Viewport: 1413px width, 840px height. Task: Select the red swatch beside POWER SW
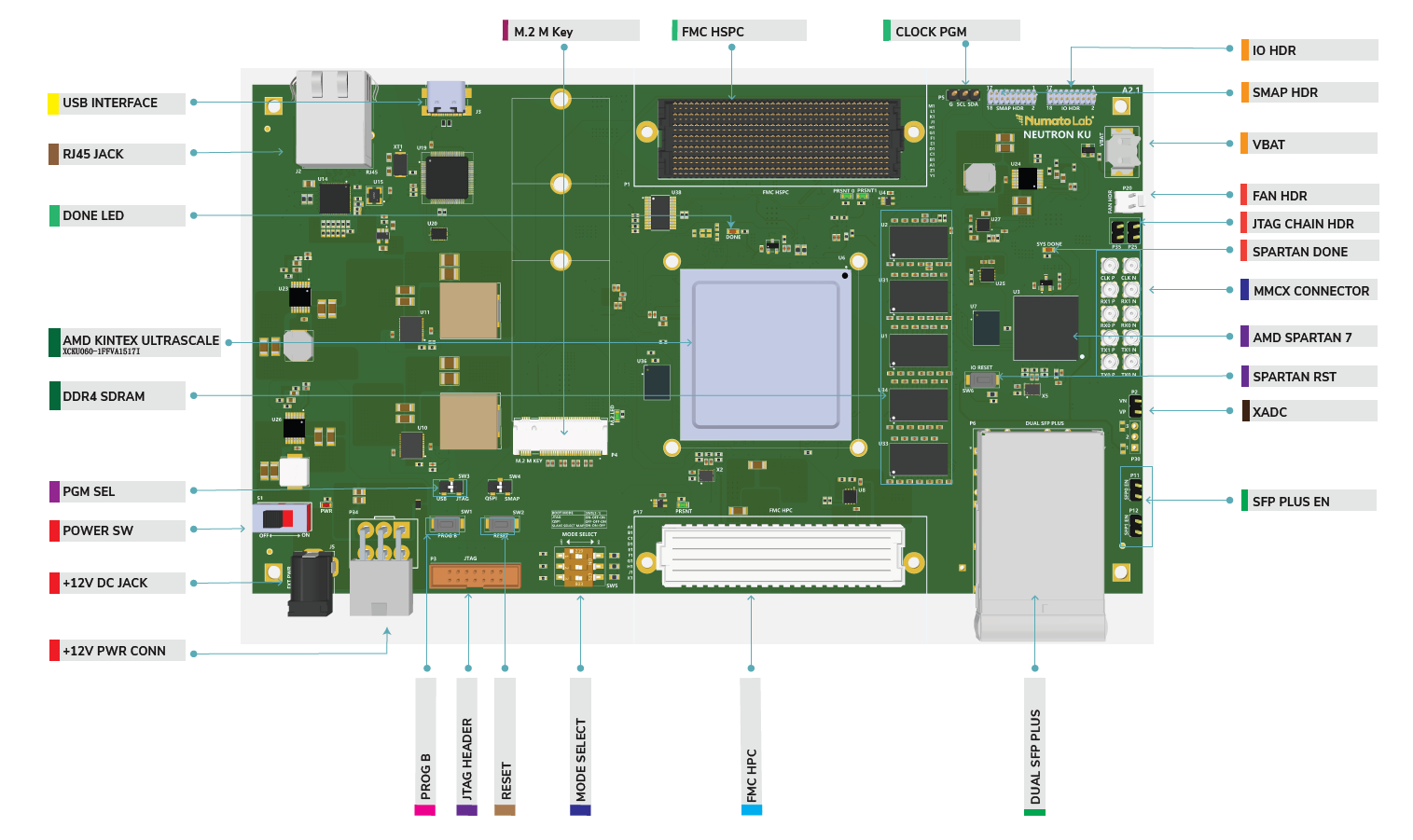pyautogui.click(x=54, y=530)
